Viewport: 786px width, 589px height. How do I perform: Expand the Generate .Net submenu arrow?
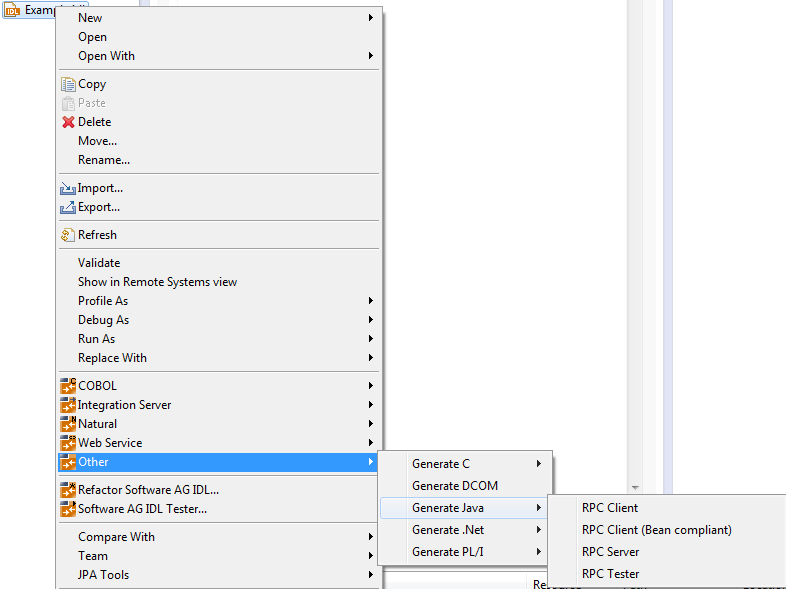pos(539,530)
